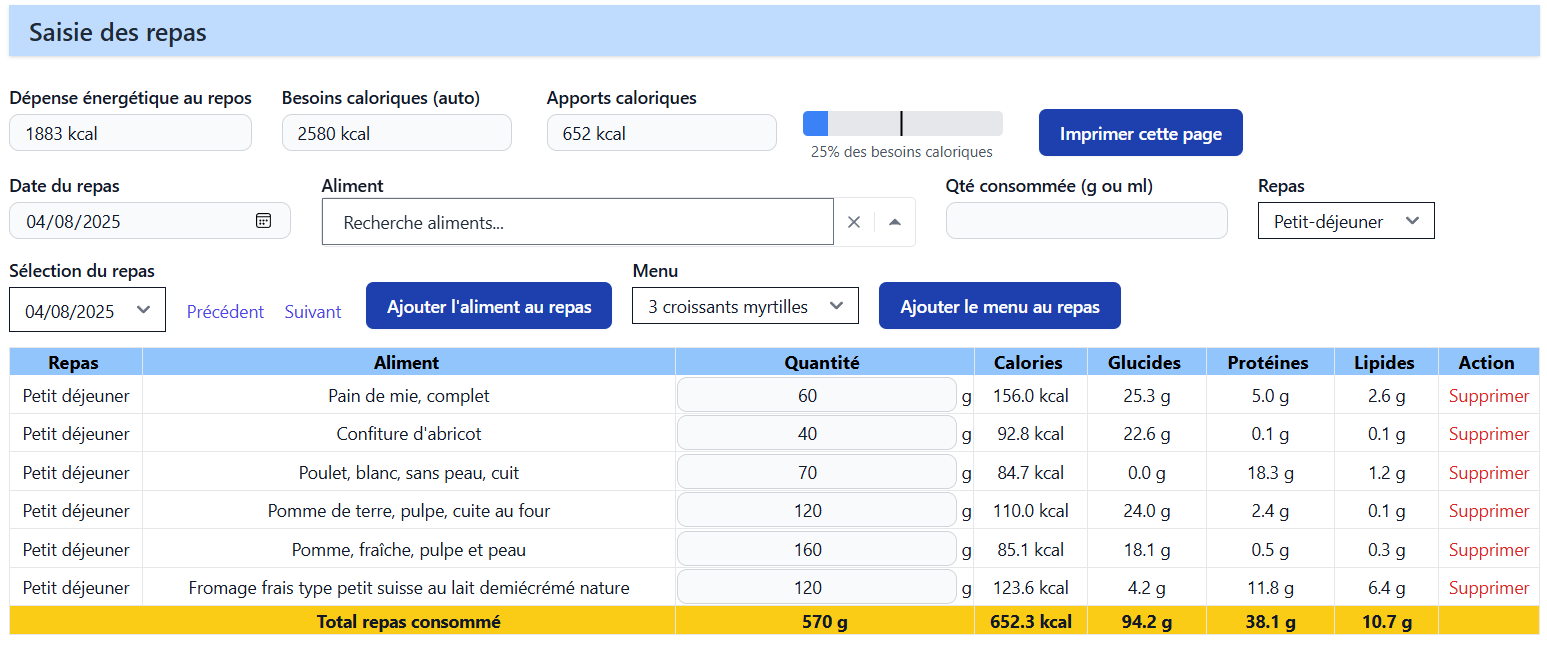The width and height of the screenshot is (1547, 656).
Task: Click the total 94.2 g glucides cell
Action: point(1145,621)
